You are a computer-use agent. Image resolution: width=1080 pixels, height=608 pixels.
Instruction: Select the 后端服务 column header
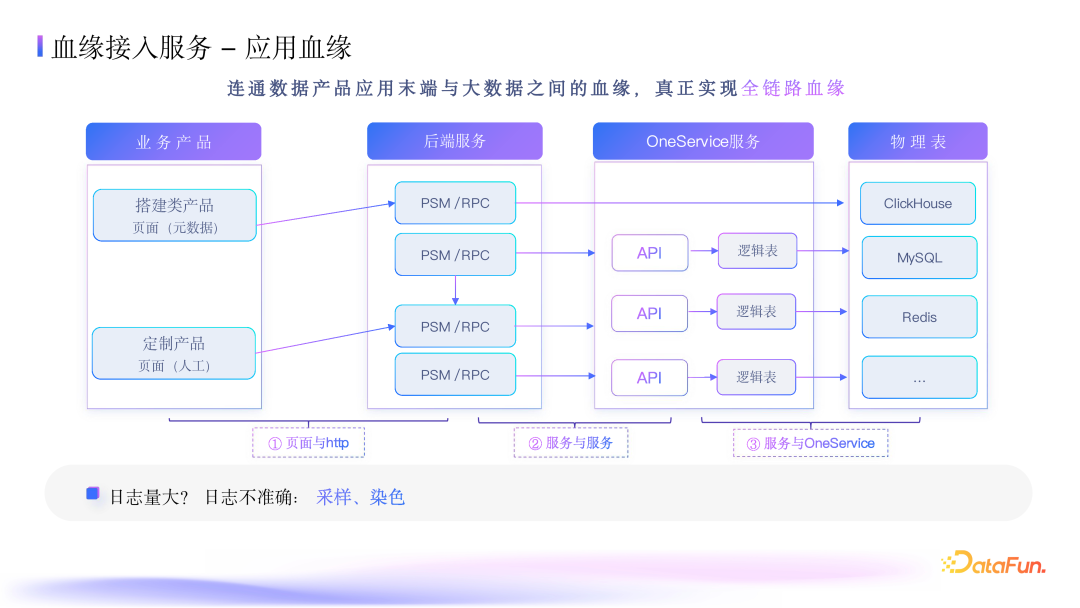pos(454,142)
